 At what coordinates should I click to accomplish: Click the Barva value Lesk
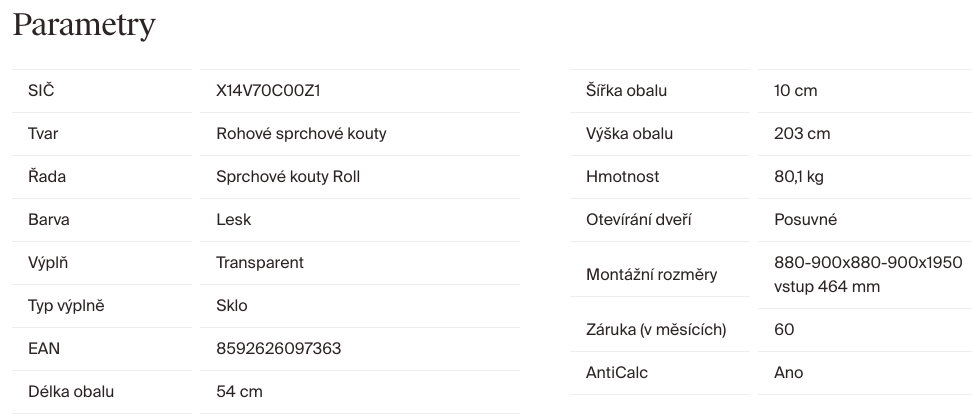pos(233,220)
